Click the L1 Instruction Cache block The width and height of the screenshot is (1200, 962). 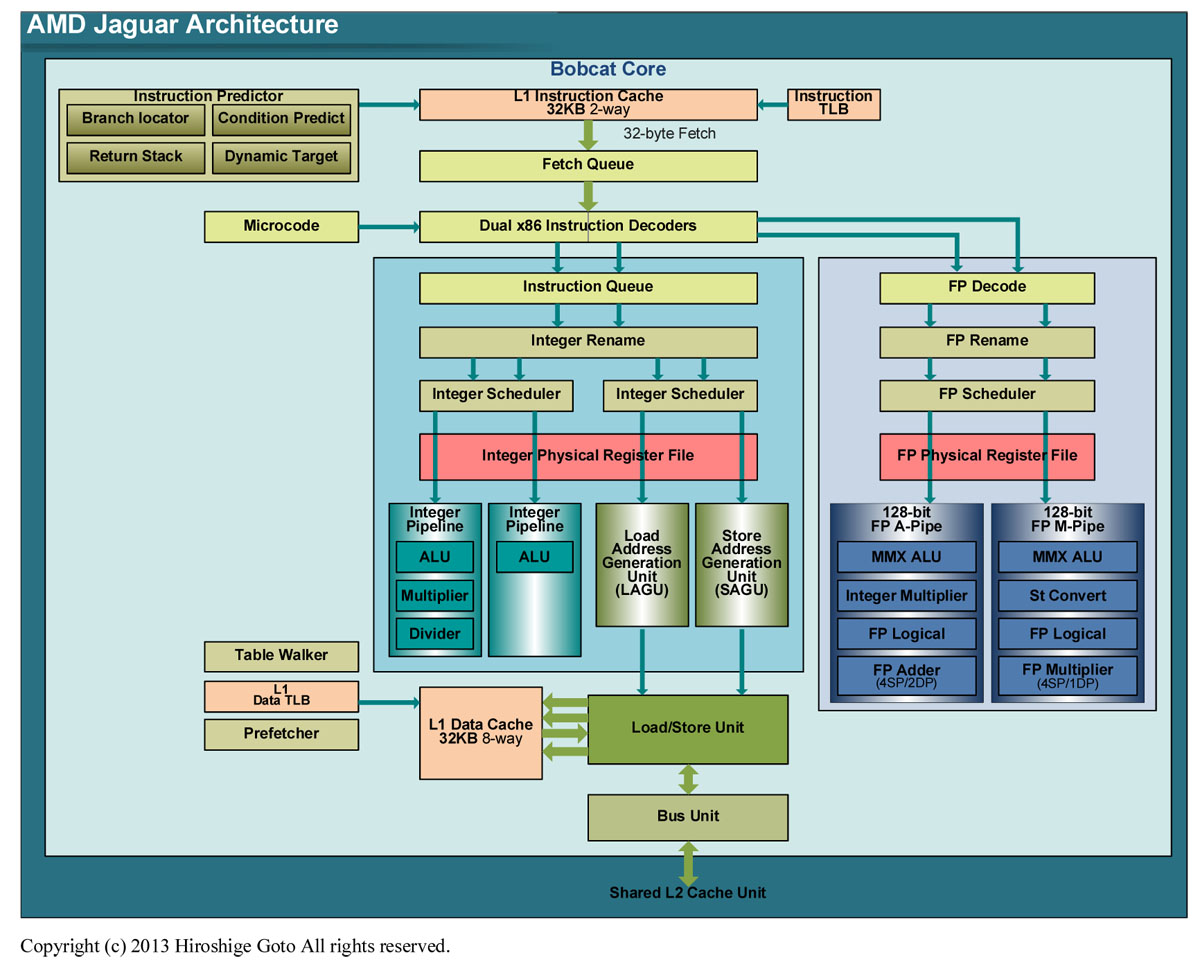pos(587,104)
